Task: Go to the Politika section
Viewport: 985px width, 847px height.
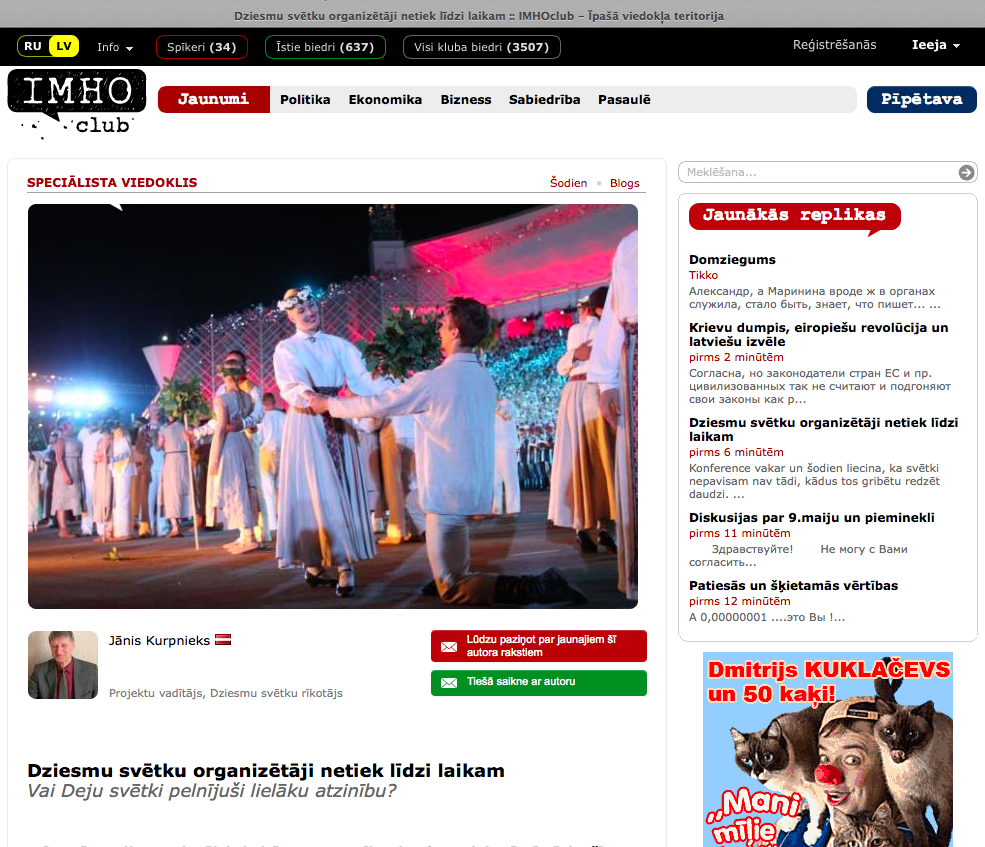Action: [x=305, y=99]
